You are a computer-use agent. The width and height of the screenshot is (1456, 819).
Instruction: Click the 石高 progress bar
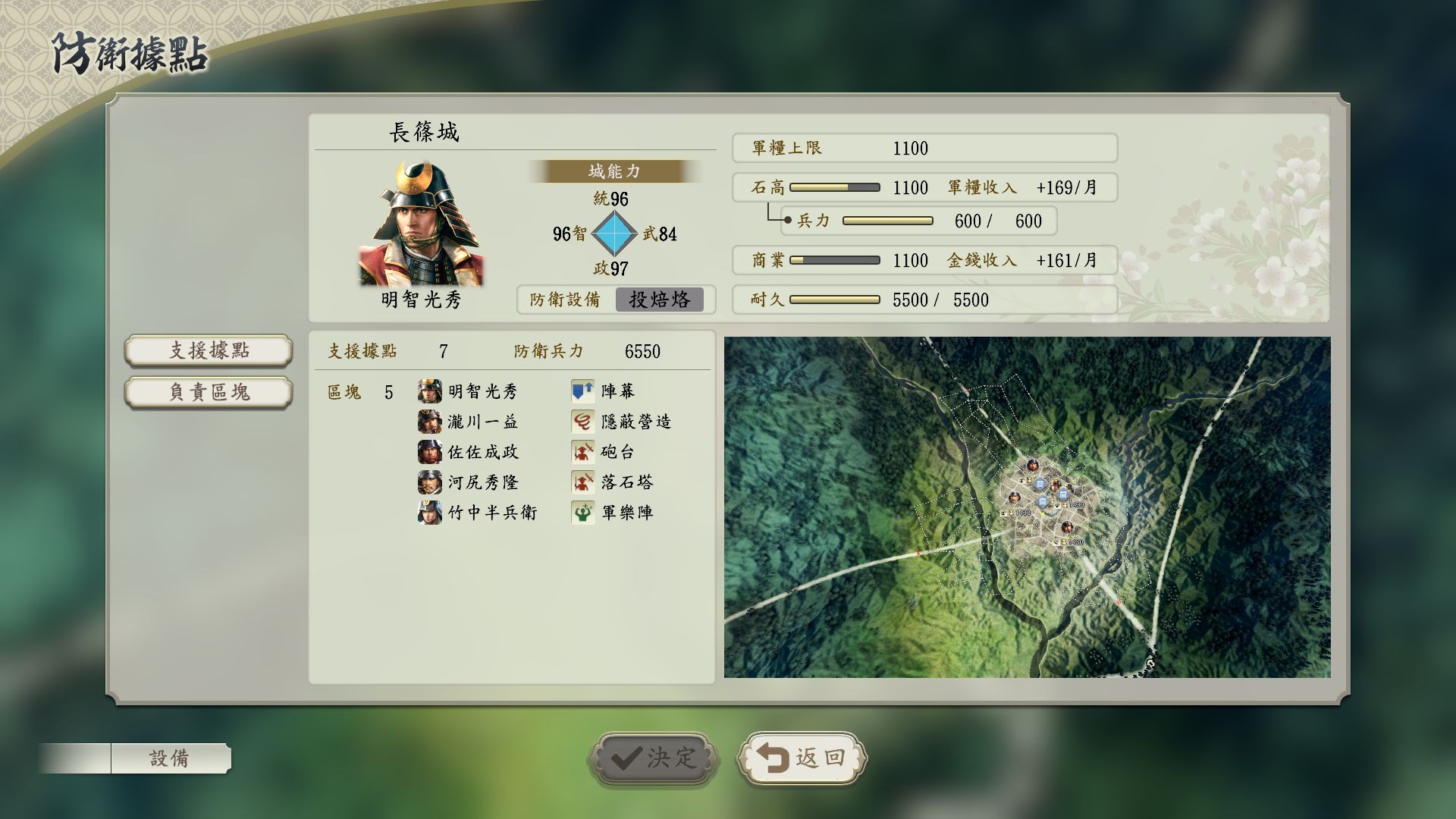click(x=834, y=187)
